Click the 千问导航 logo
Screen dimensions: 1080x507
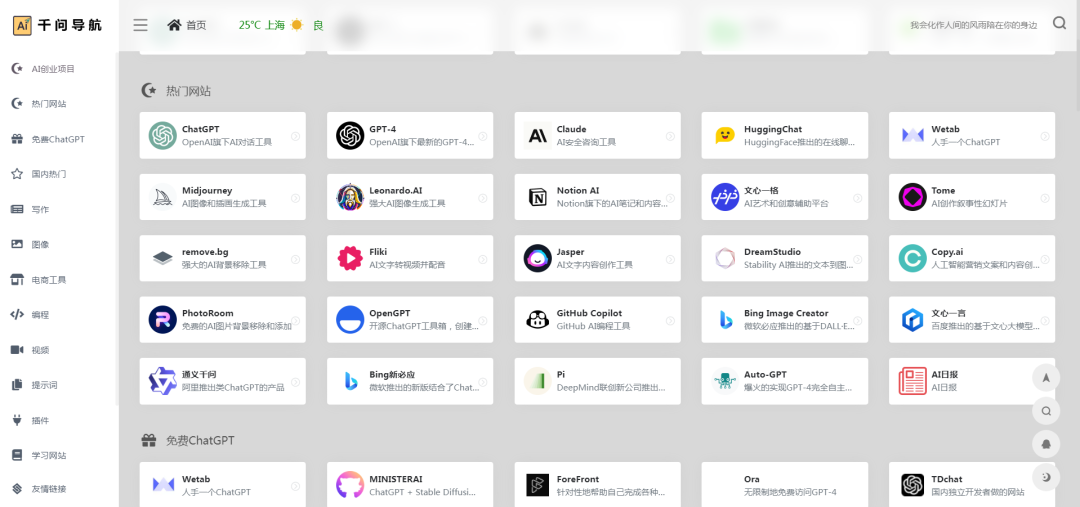point(58,25)
